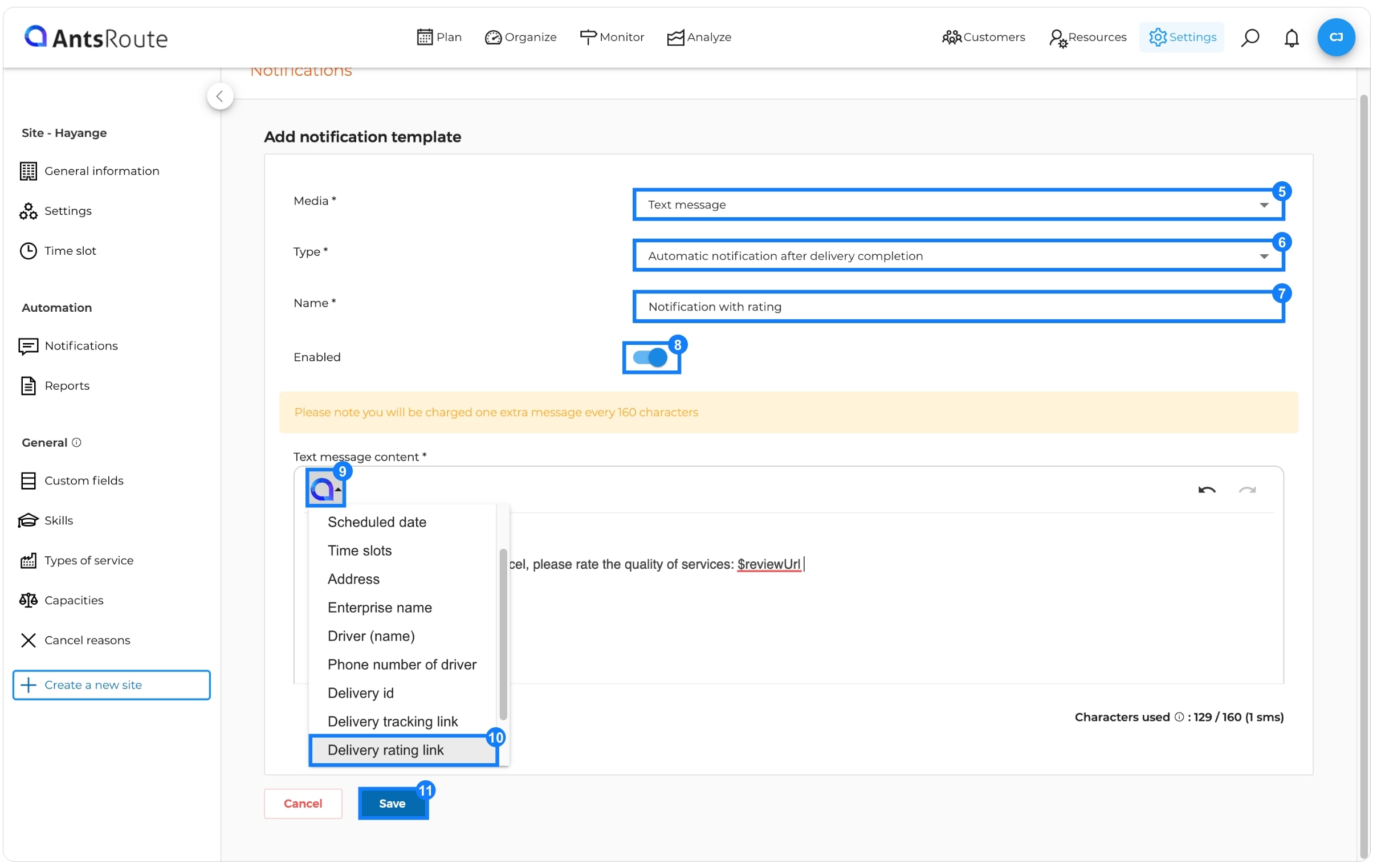The width and height of the screenshot is (1373, 868).
Task: Click the AntsRoute logo
Action: (x=96, y=38)
